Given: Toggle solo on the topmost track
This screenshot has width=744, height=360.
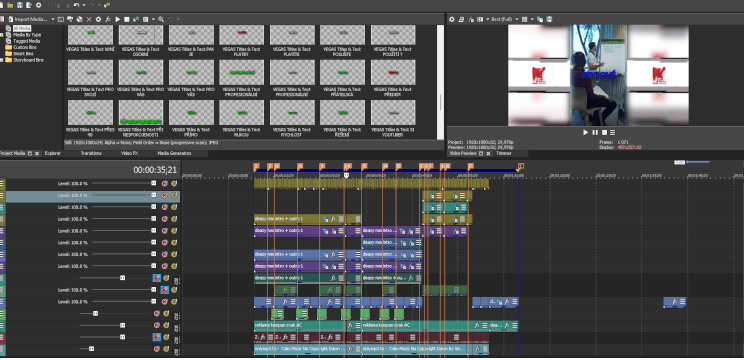Looking at the screenshot, I should pos(174,183).
